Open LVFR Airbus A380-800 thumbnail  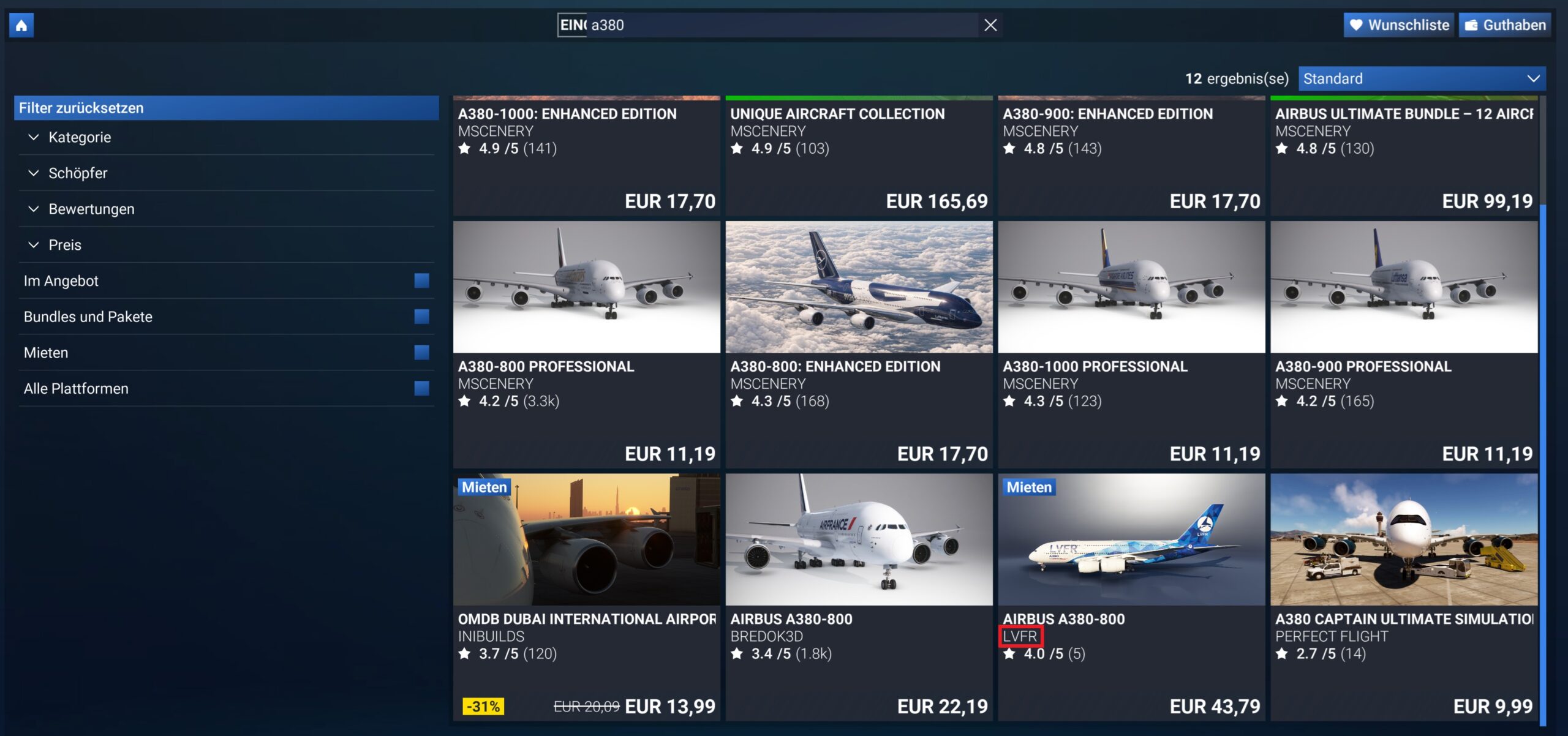point(1131,539)
